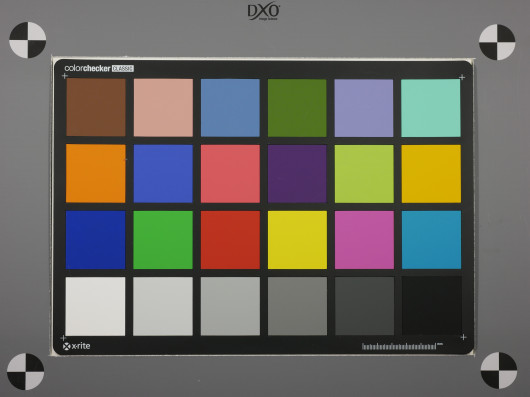Select the dark olive foliage green patch

pos(297,108)
